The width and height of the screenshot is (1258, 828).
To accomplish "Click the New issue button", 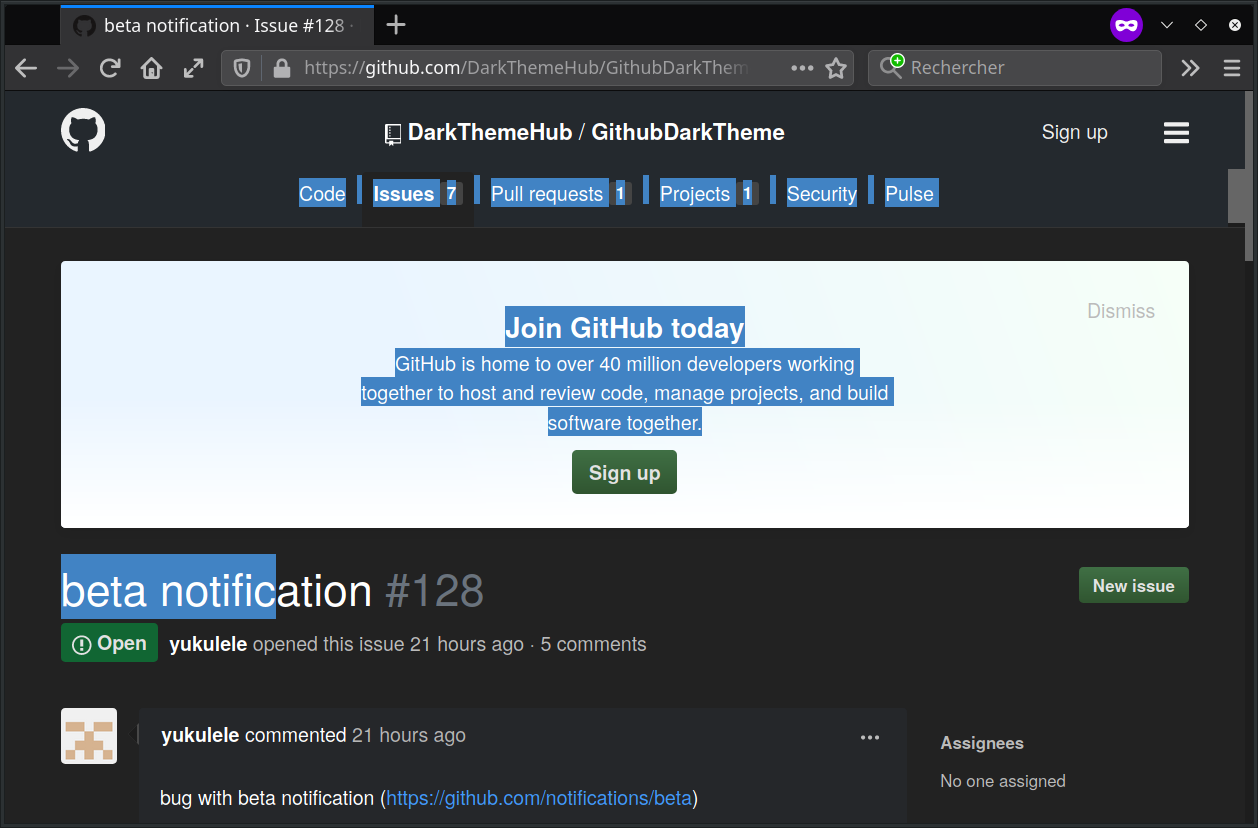I will 1133,586.
